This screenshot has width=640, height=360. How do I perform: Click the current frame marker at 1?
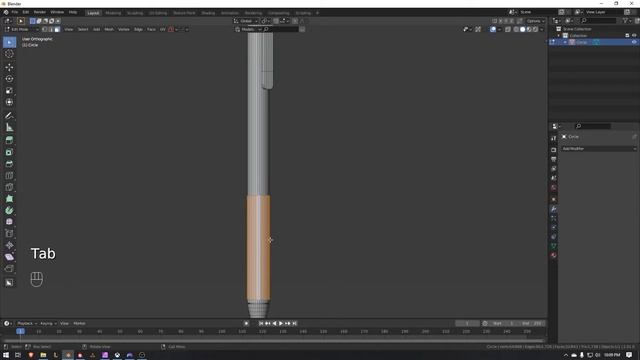coord(20,331)
